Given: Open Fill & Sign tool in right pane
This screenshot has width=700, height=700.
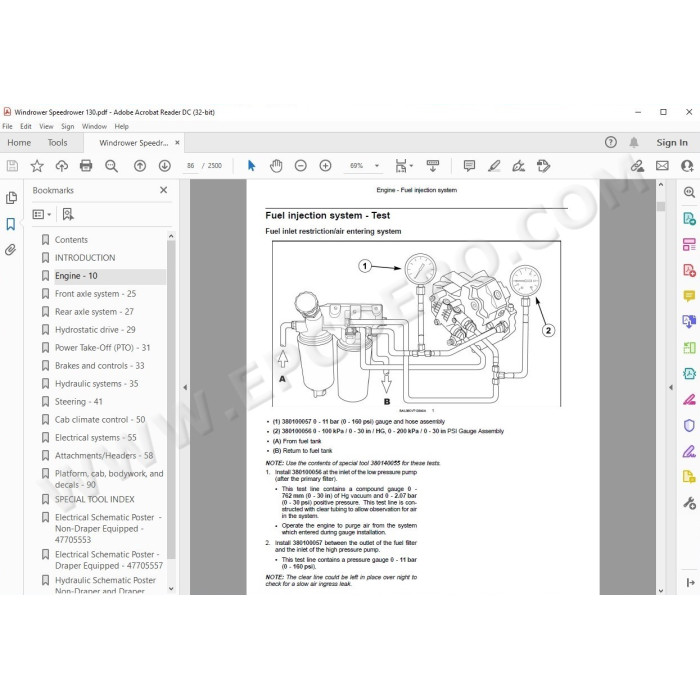Looking at the screenshot, I should pyautogui.click(x=689, y=451).
